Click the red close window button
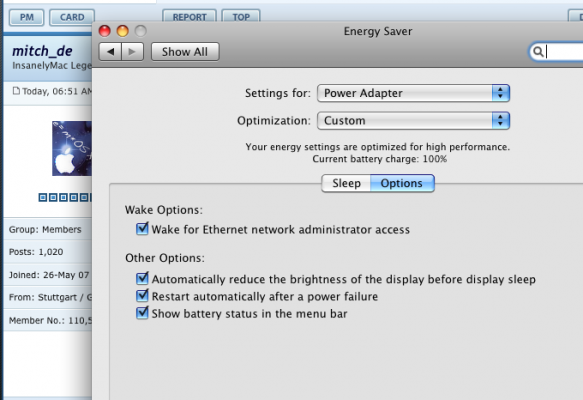Image resolution: width=583 pixels, height=400 pixels. tap(105, 31)
